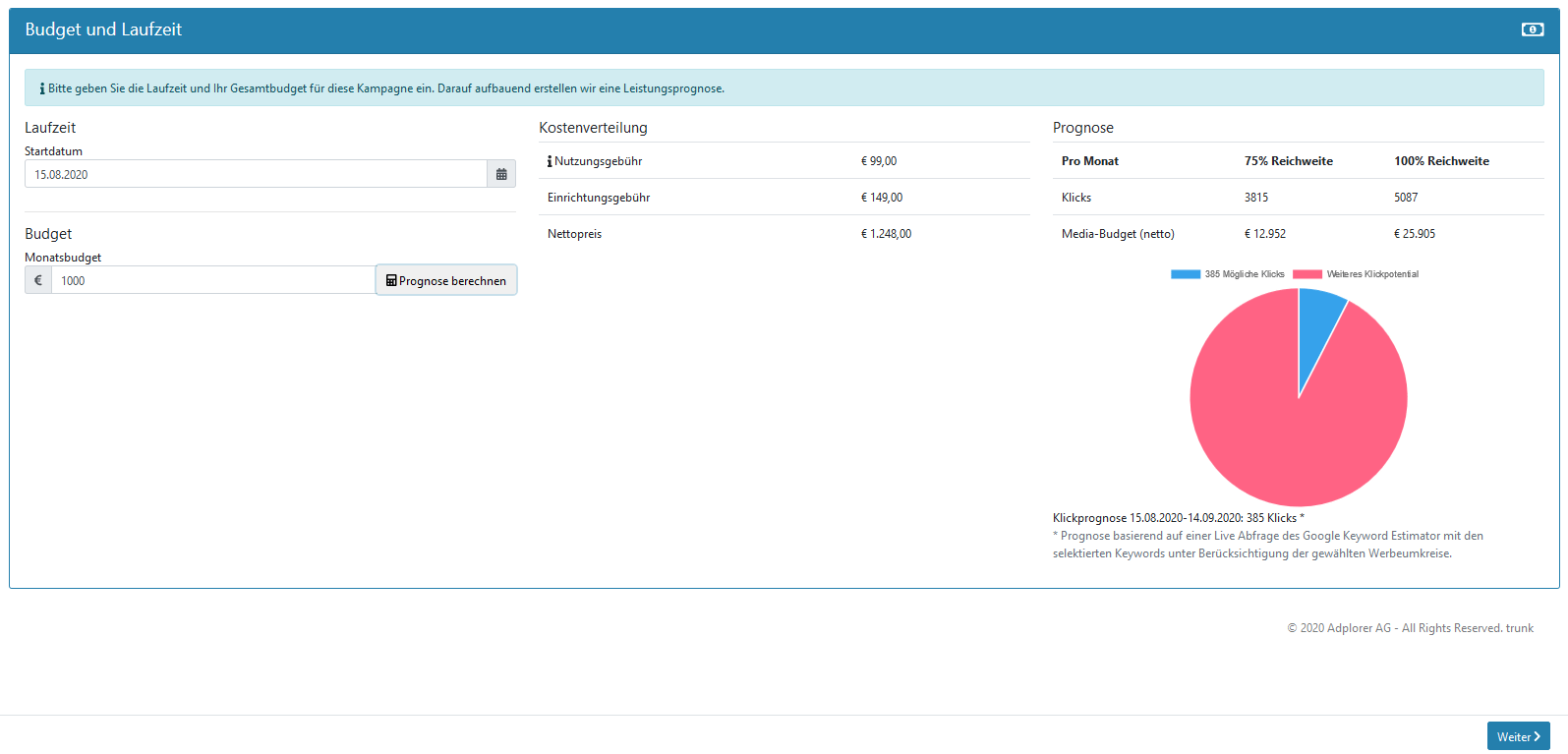Go to the next step with Weiter
This screenshot has height=754, width=1568.
click(1519, 736)
